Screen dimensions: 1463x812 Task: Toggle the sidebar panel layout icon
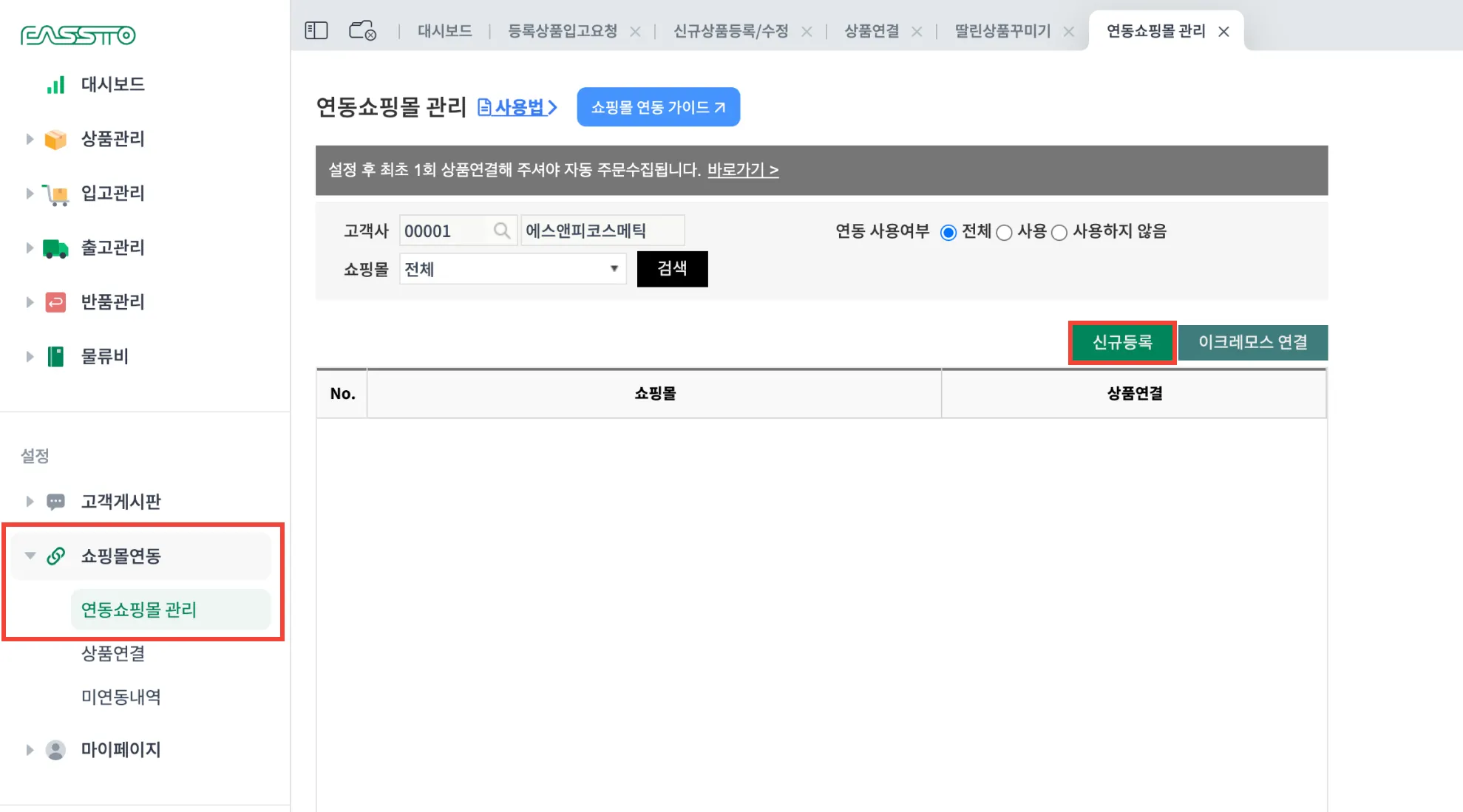(x=316, y=30)
